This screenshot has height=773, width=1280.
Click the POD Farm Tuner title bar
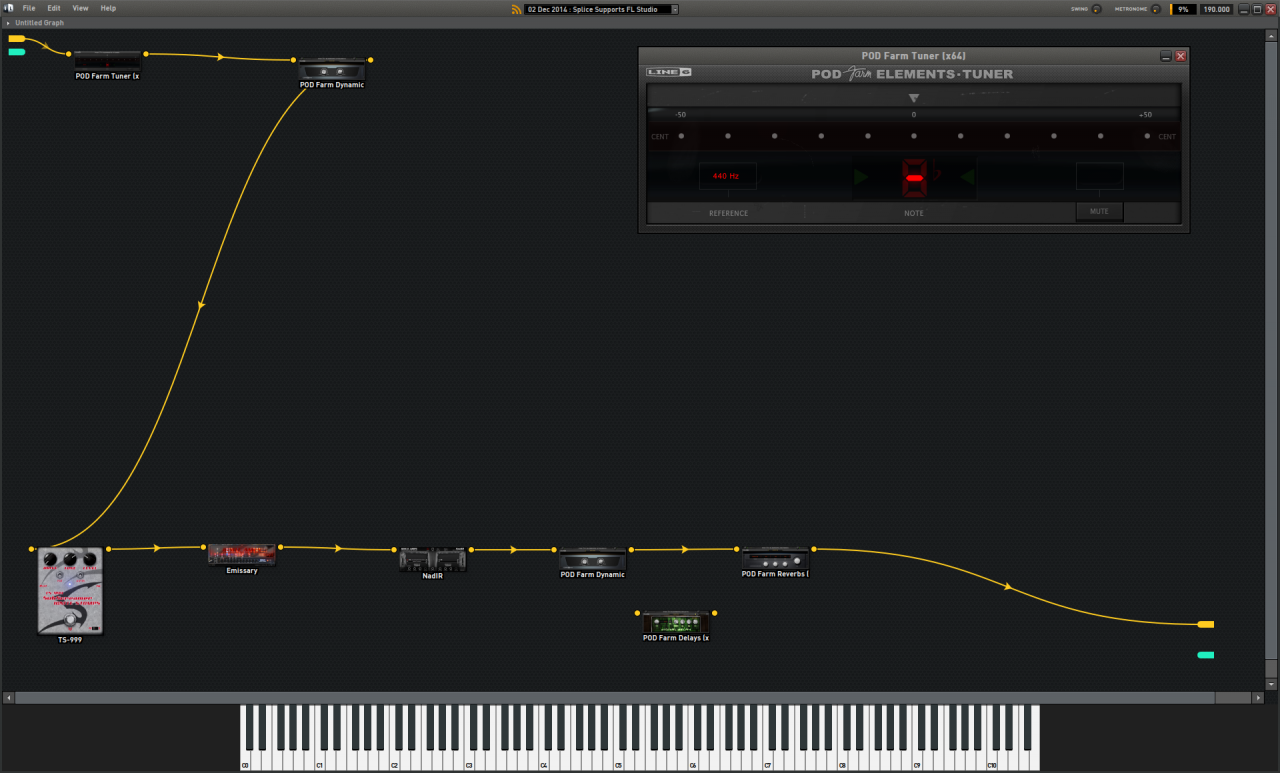[914, 56]
